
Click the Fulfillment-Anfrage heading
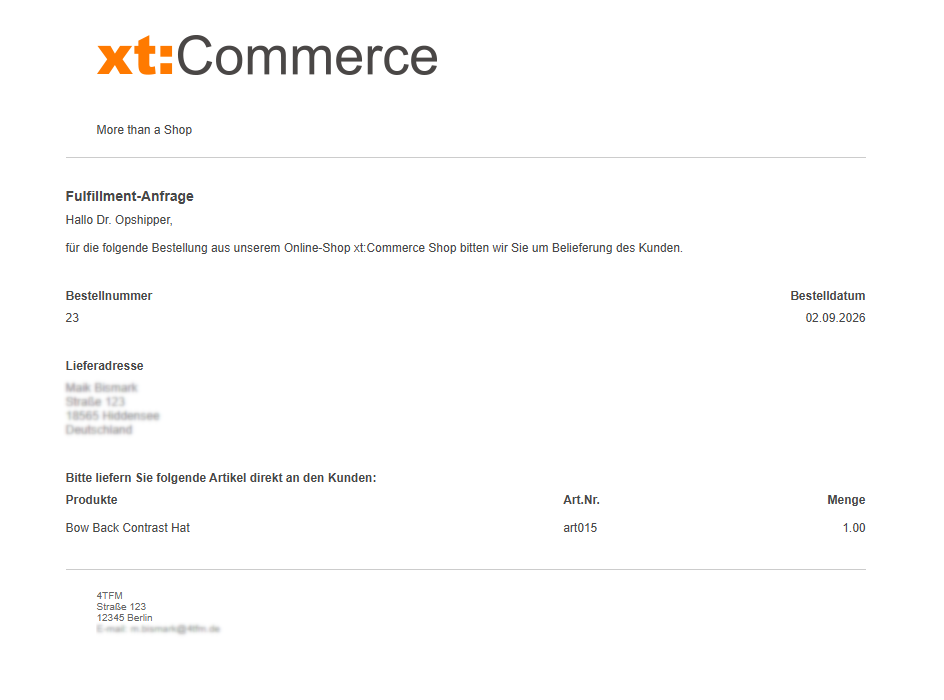[129, 196]
